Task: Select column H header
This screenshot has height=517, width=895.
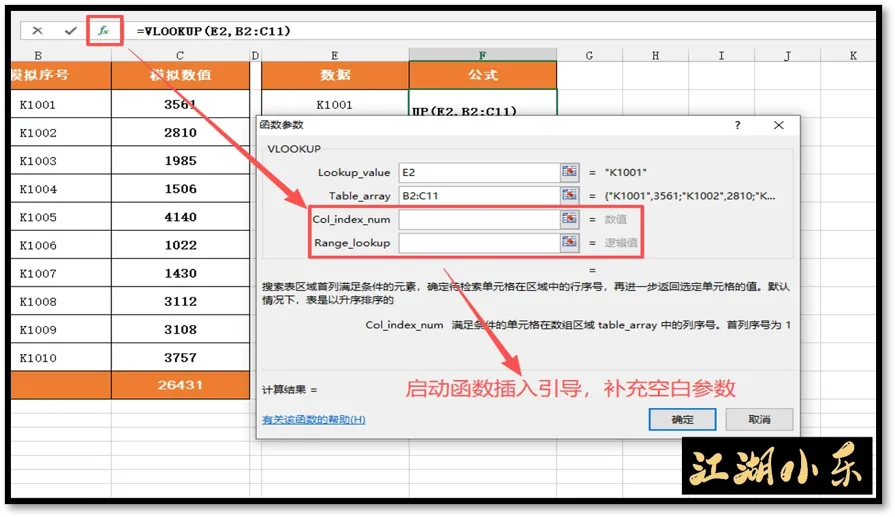Action: (655, 55)
